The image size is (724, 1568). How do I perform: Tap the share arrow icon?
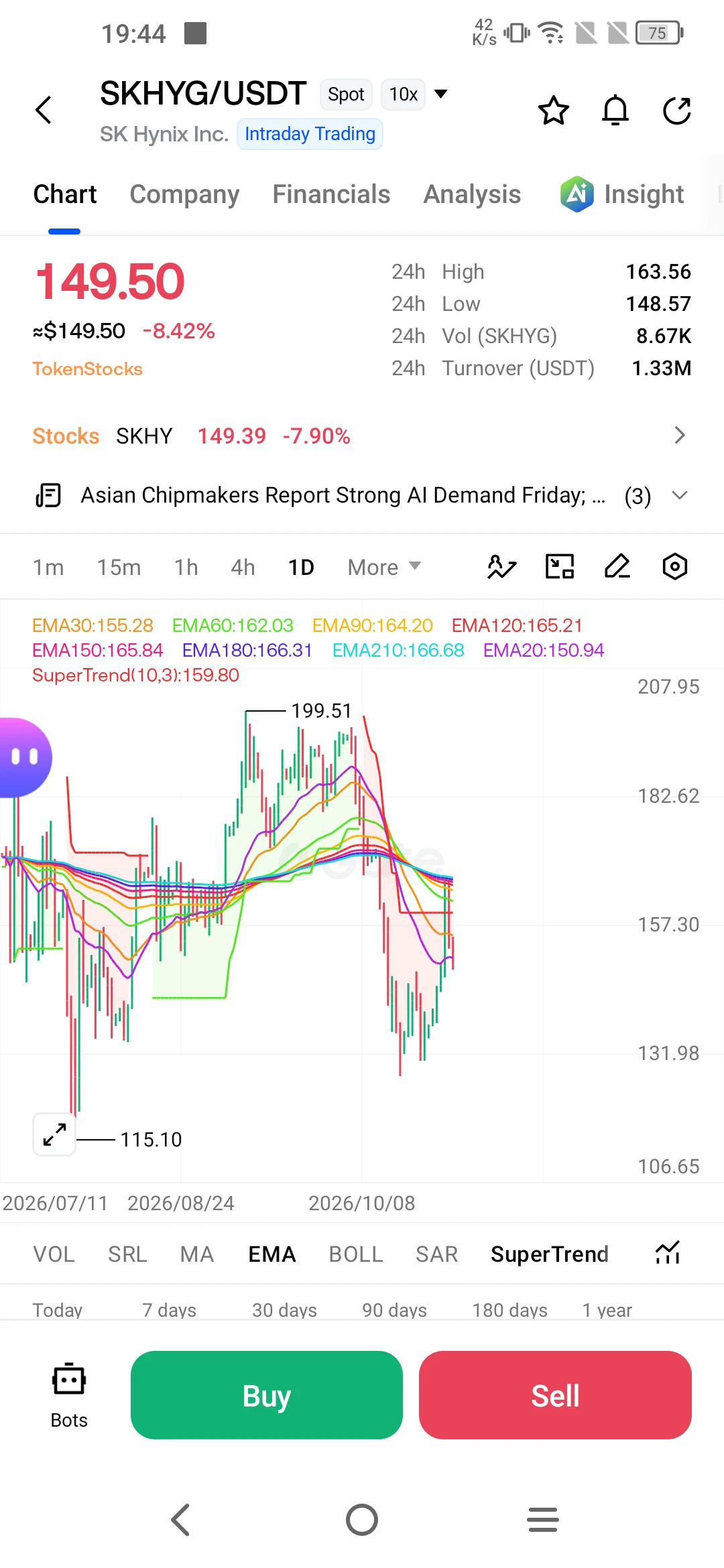click(x=677, y=111)
